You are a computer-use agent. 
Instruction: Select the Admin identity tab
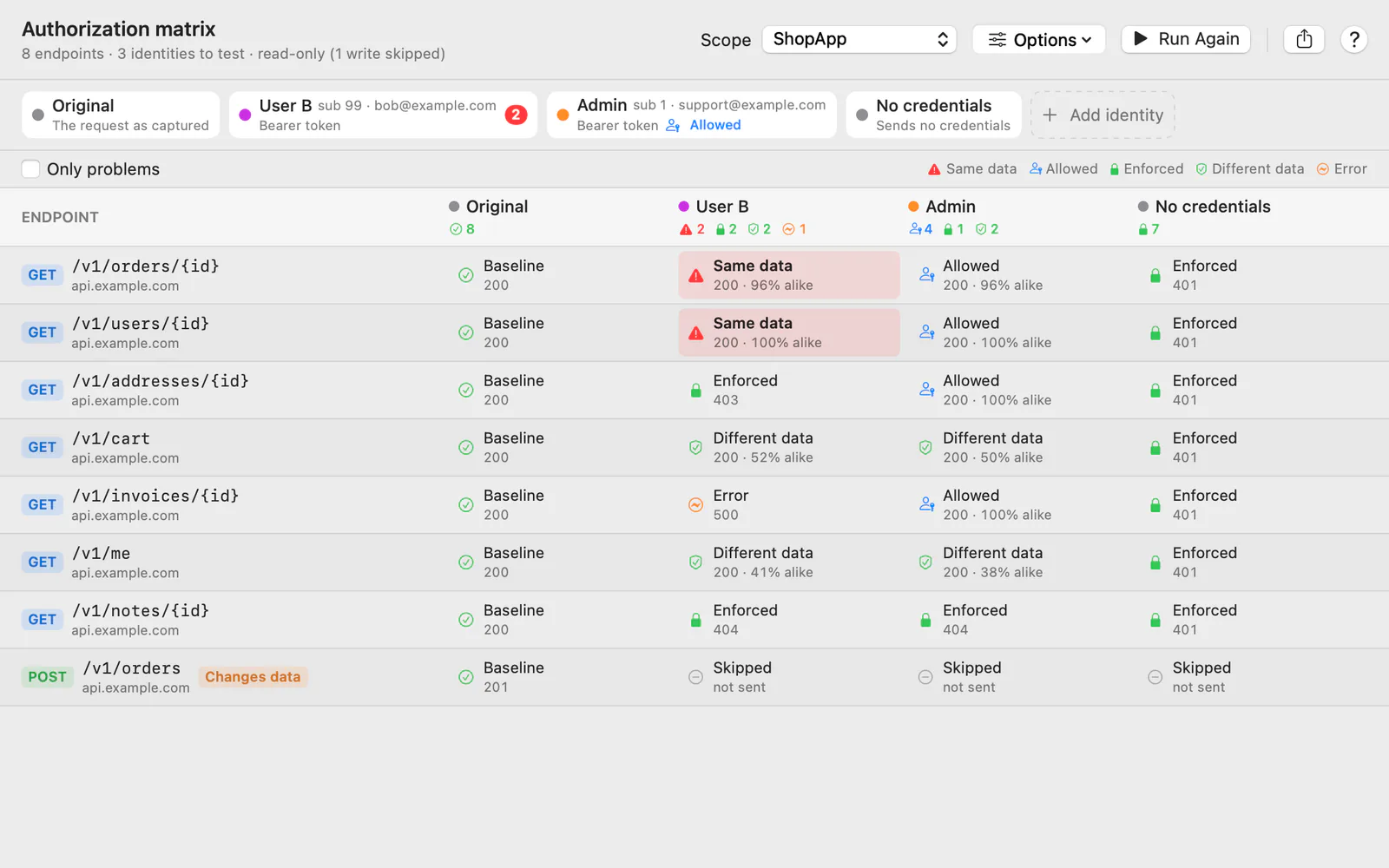[691, 115]
